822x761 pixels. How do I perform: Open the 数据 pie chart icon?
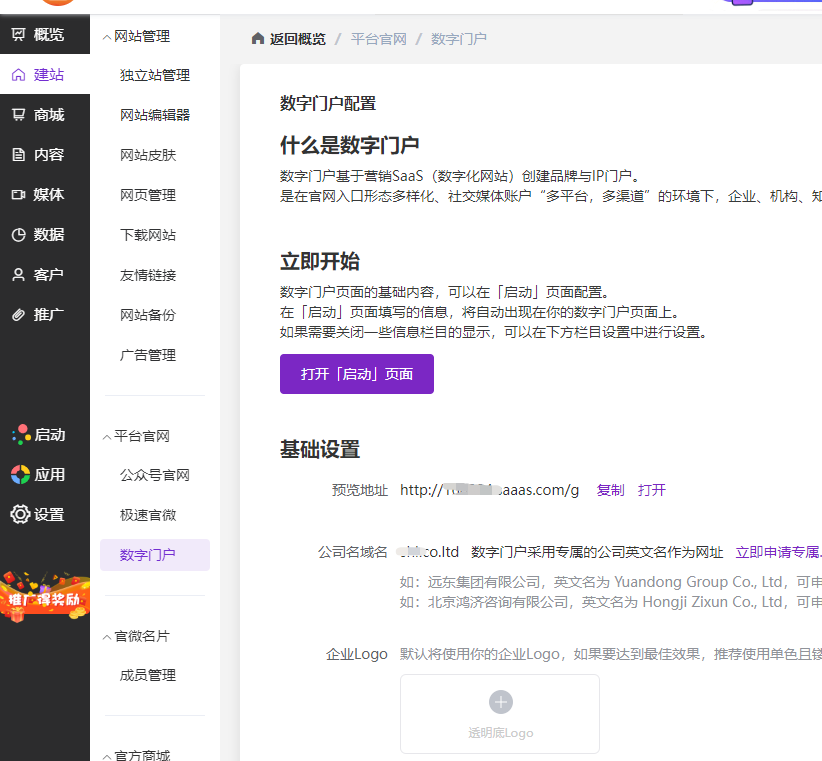19,235
